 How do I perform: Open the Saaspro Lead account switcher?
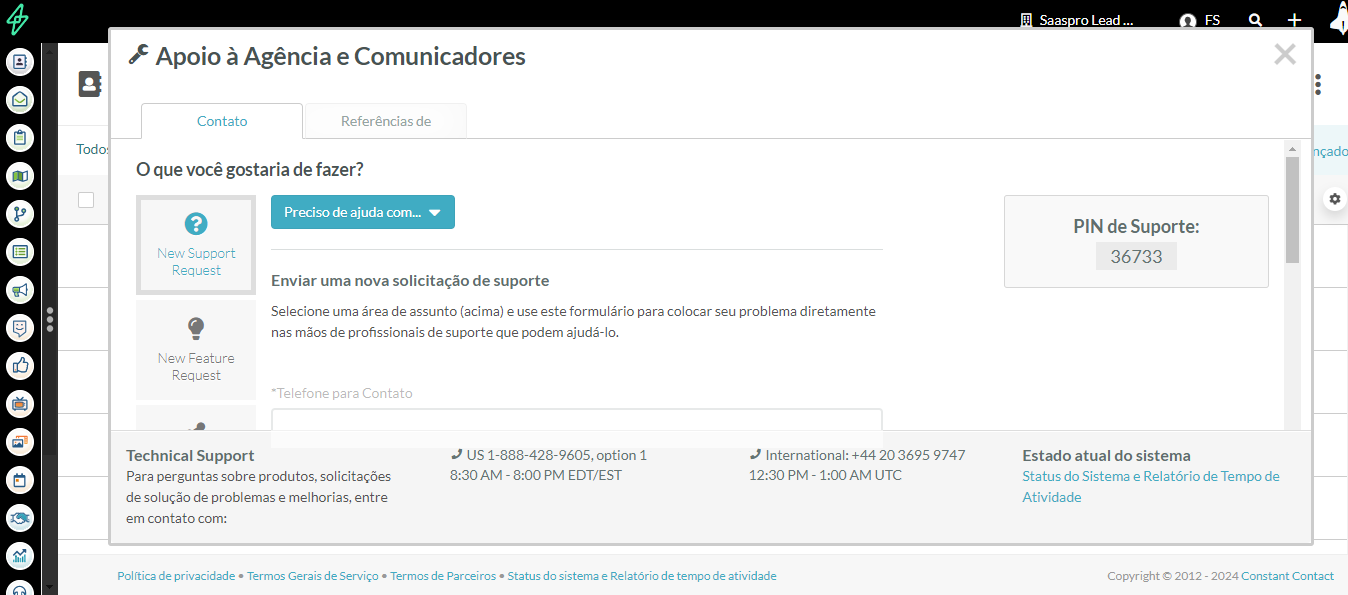coord(1076,20)
